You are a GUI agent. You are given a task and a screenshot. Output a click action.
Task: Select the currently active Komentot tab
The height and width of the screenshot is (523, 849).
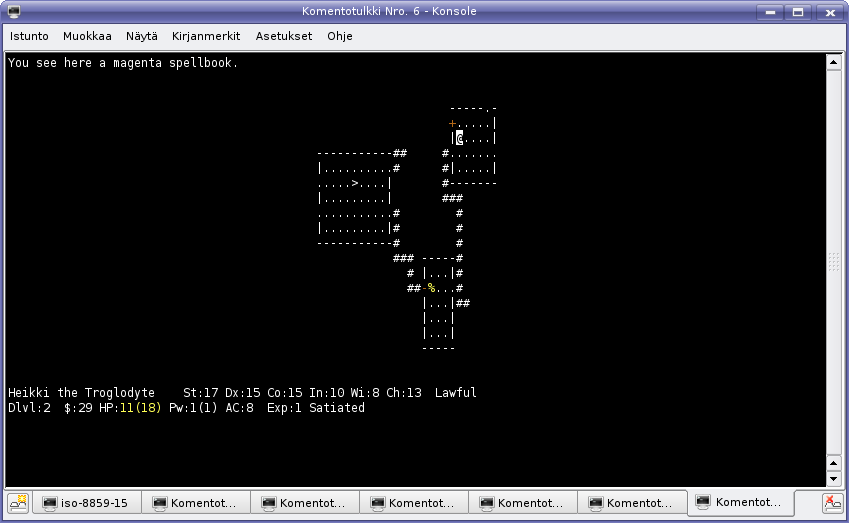(x=742, y=503)
